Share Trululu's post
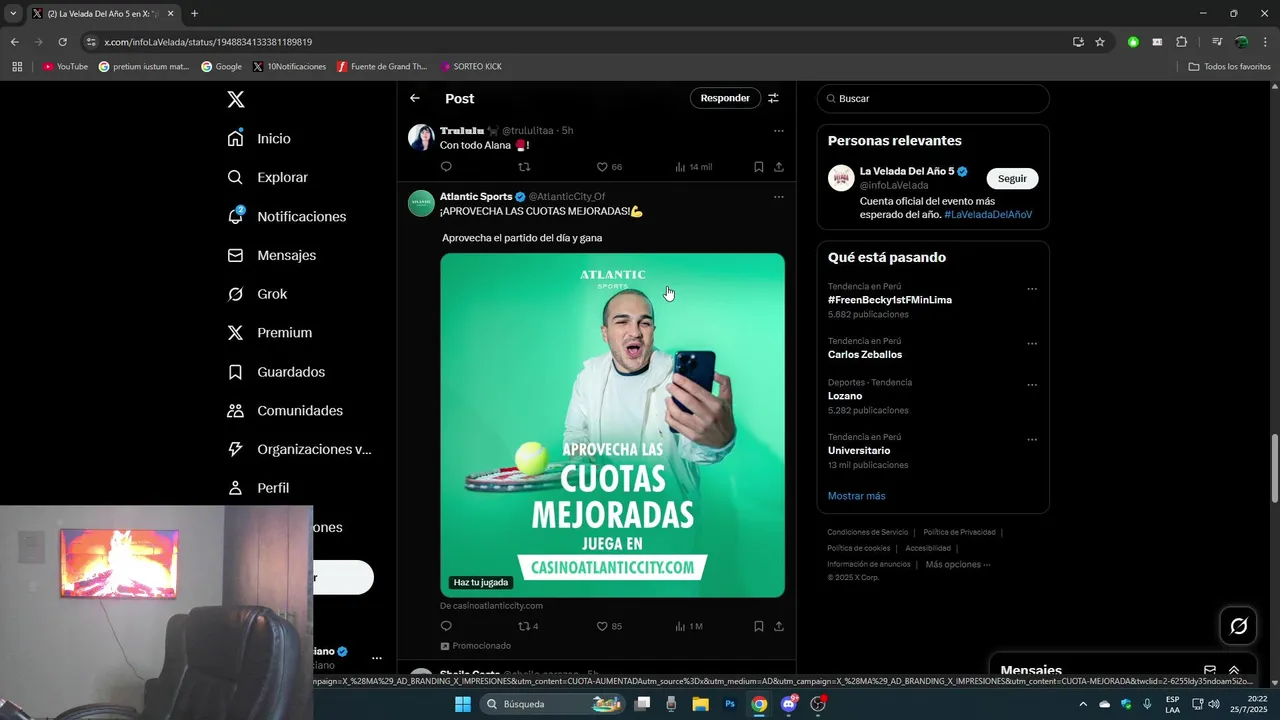This screenshot has height=720, width=1280. pos(779,167)
